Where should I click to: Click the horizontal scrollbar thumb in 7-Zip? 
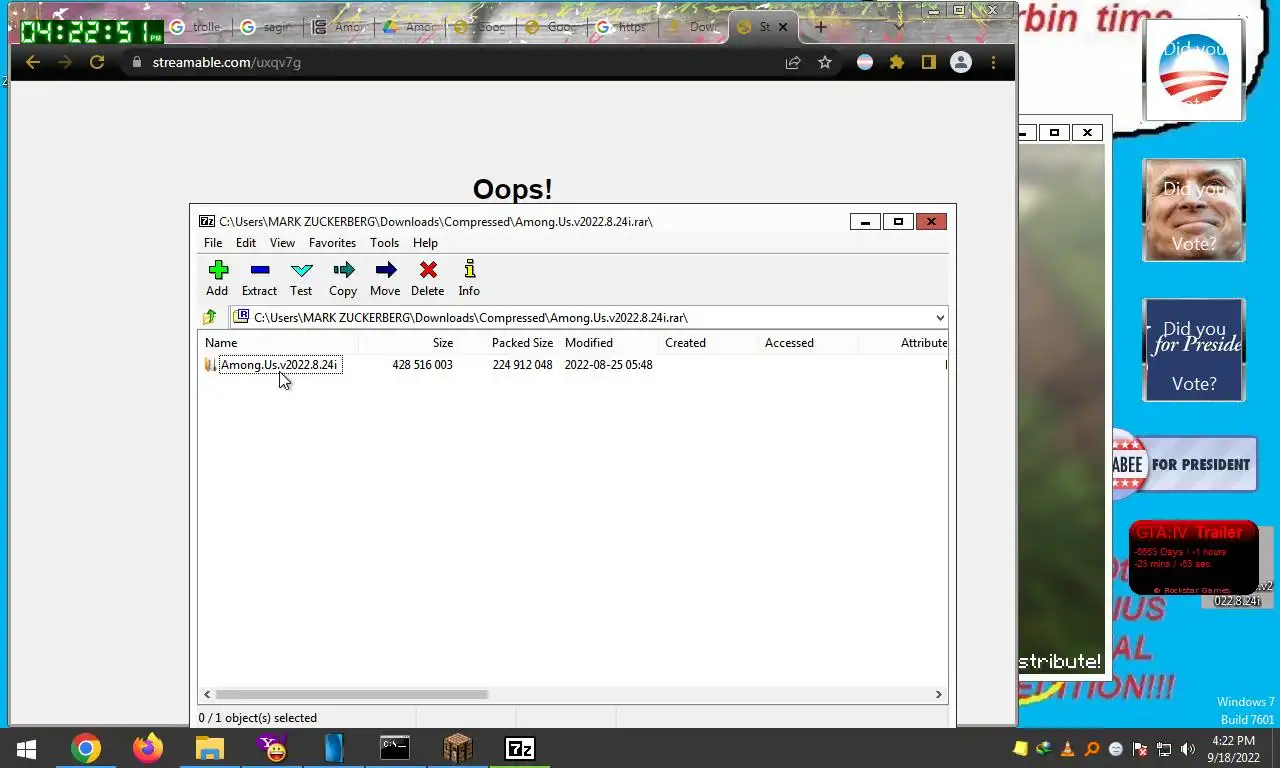point(351,694)
